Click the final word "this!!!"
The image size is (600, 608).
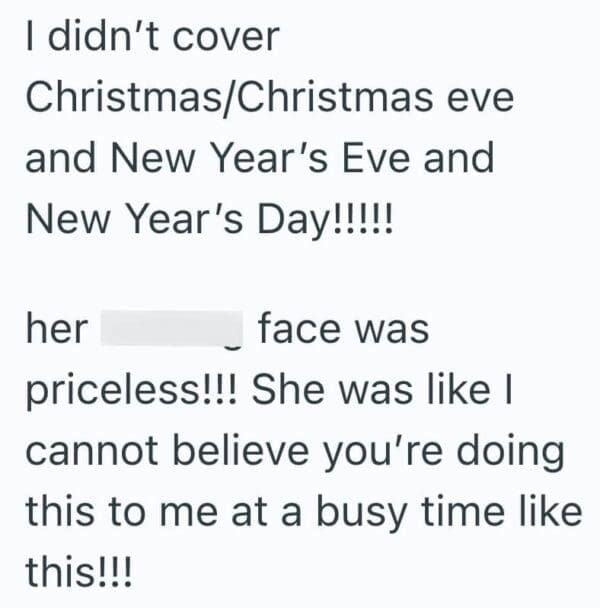click(77, 572)
